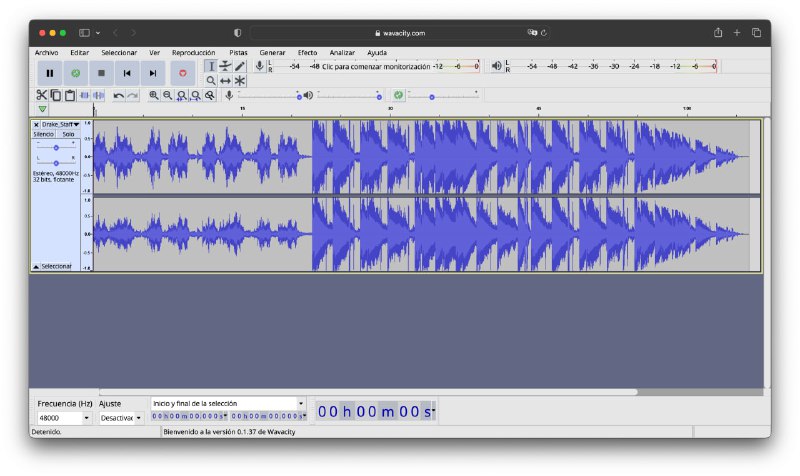Click the Pause playback button
Viewport: 800px width, 476px height.
coord(50,73)
